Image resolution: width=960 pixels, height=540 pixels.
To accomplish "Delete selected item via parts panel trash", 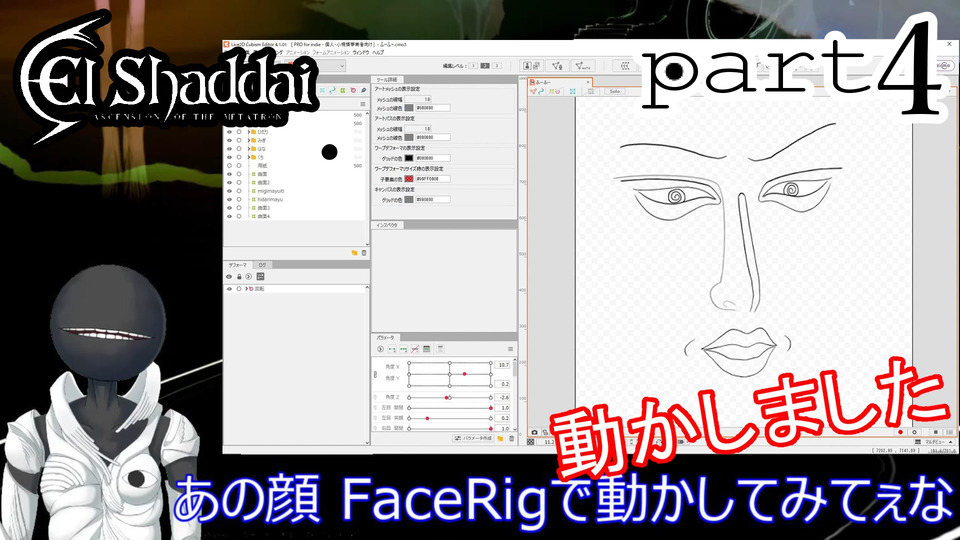I will (x=364, y=253).
